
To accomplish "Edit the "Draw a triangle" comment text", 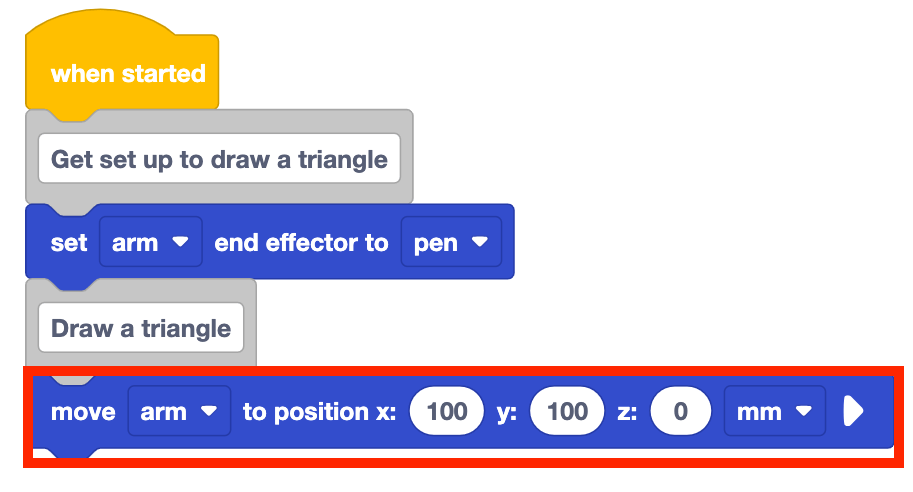I will pos(141,329).
